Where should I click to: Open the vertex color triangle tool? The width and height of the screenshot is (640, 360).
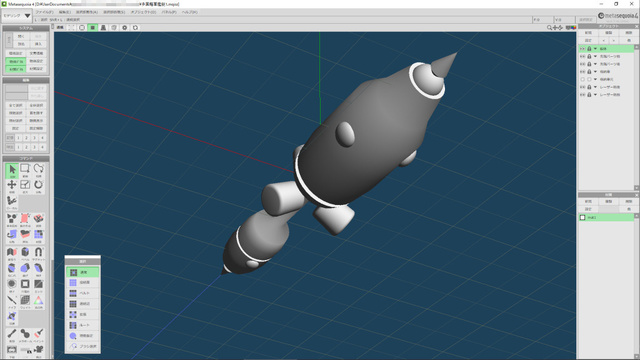click(x=38, y=302)
